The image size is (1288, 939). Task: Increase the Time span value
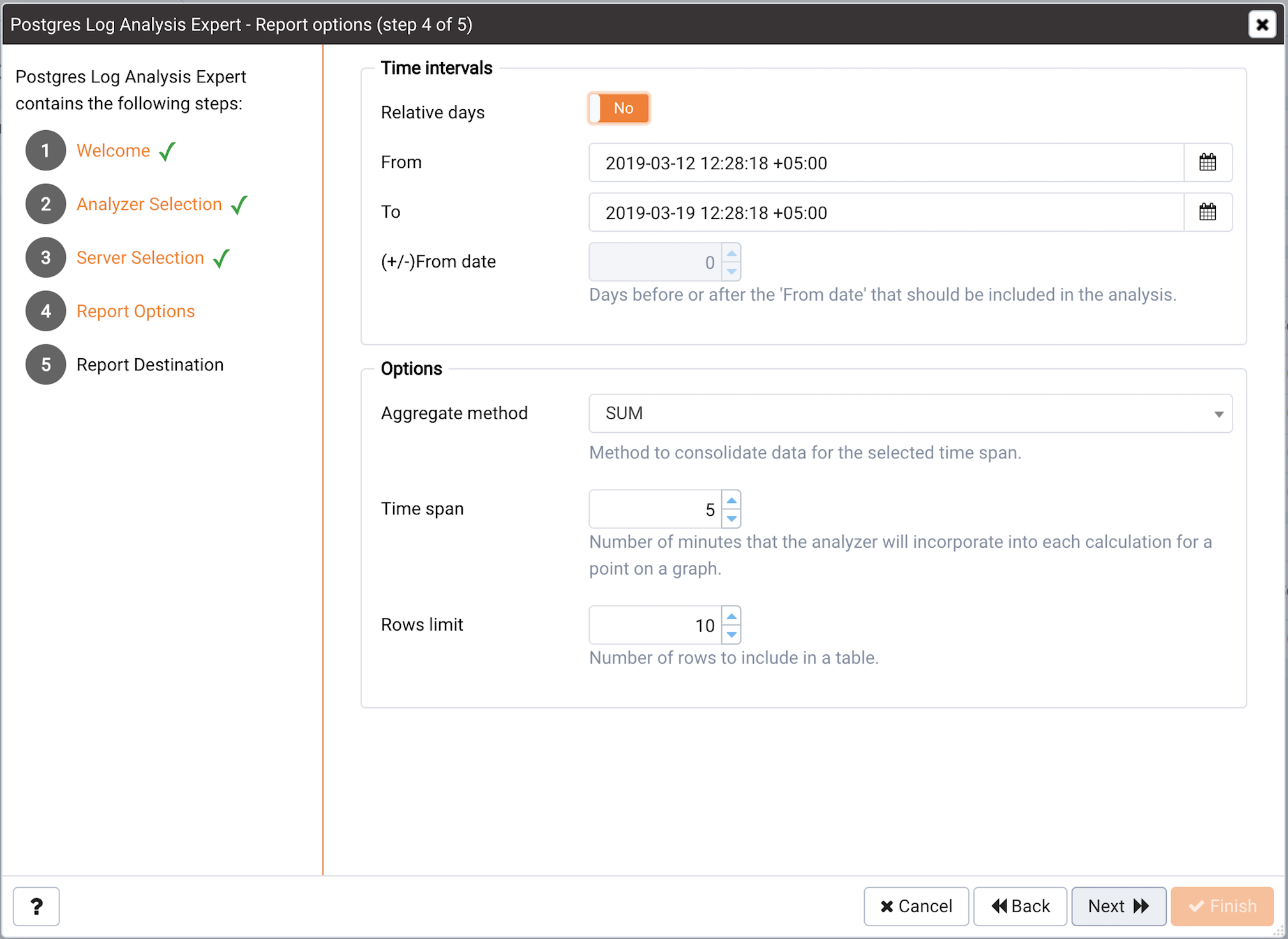coord(731,500)
